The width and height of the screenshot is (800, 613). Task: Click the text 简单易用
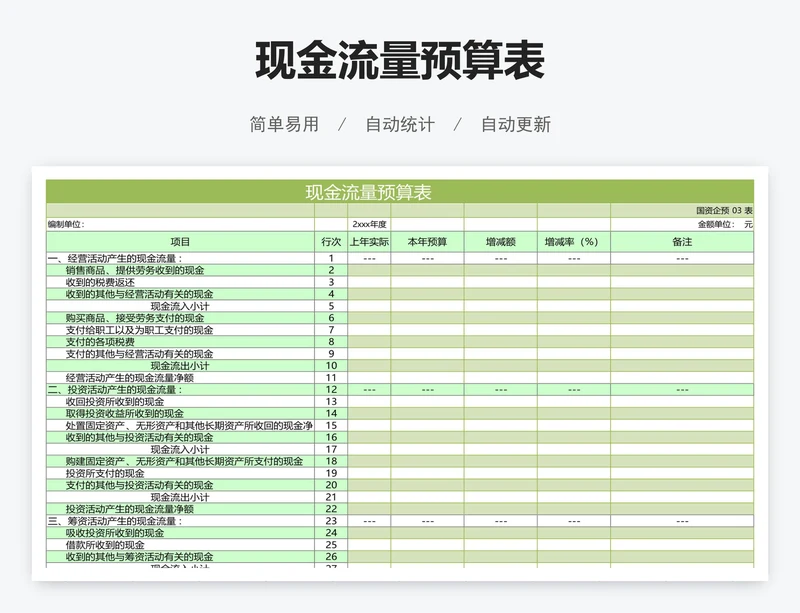coord(284,124)
